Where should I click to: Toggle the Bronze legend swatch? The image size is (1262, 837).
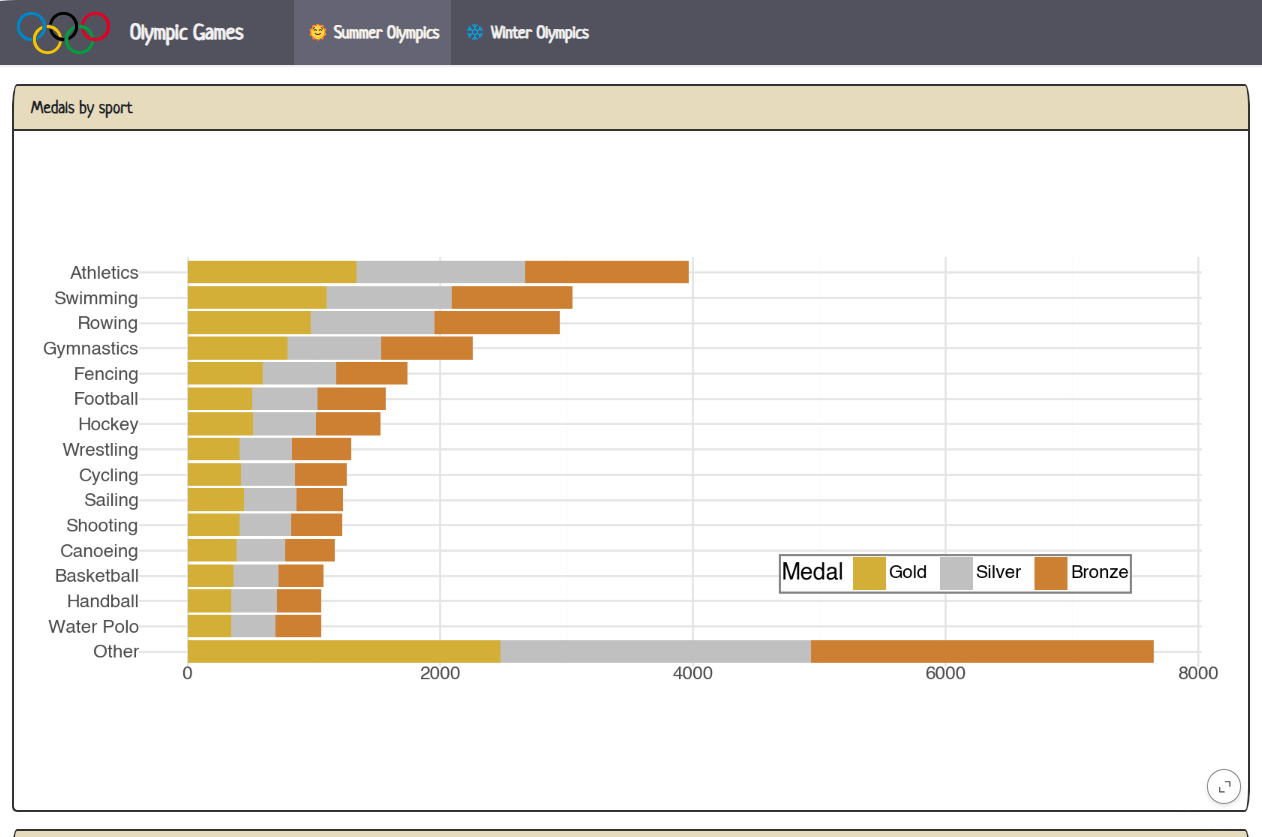tap(1051, 573)
